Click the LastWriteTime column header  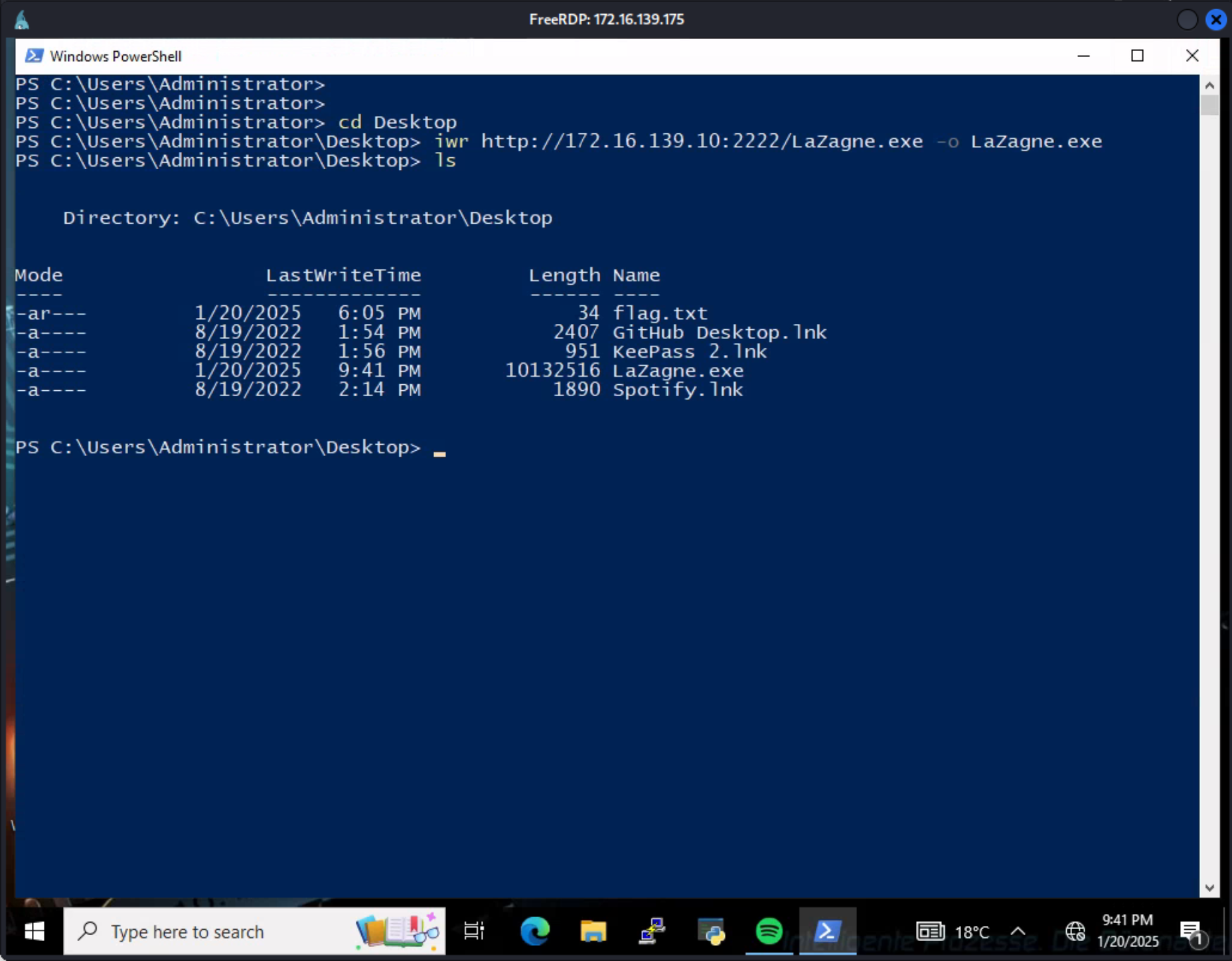[x=343, y=275]
